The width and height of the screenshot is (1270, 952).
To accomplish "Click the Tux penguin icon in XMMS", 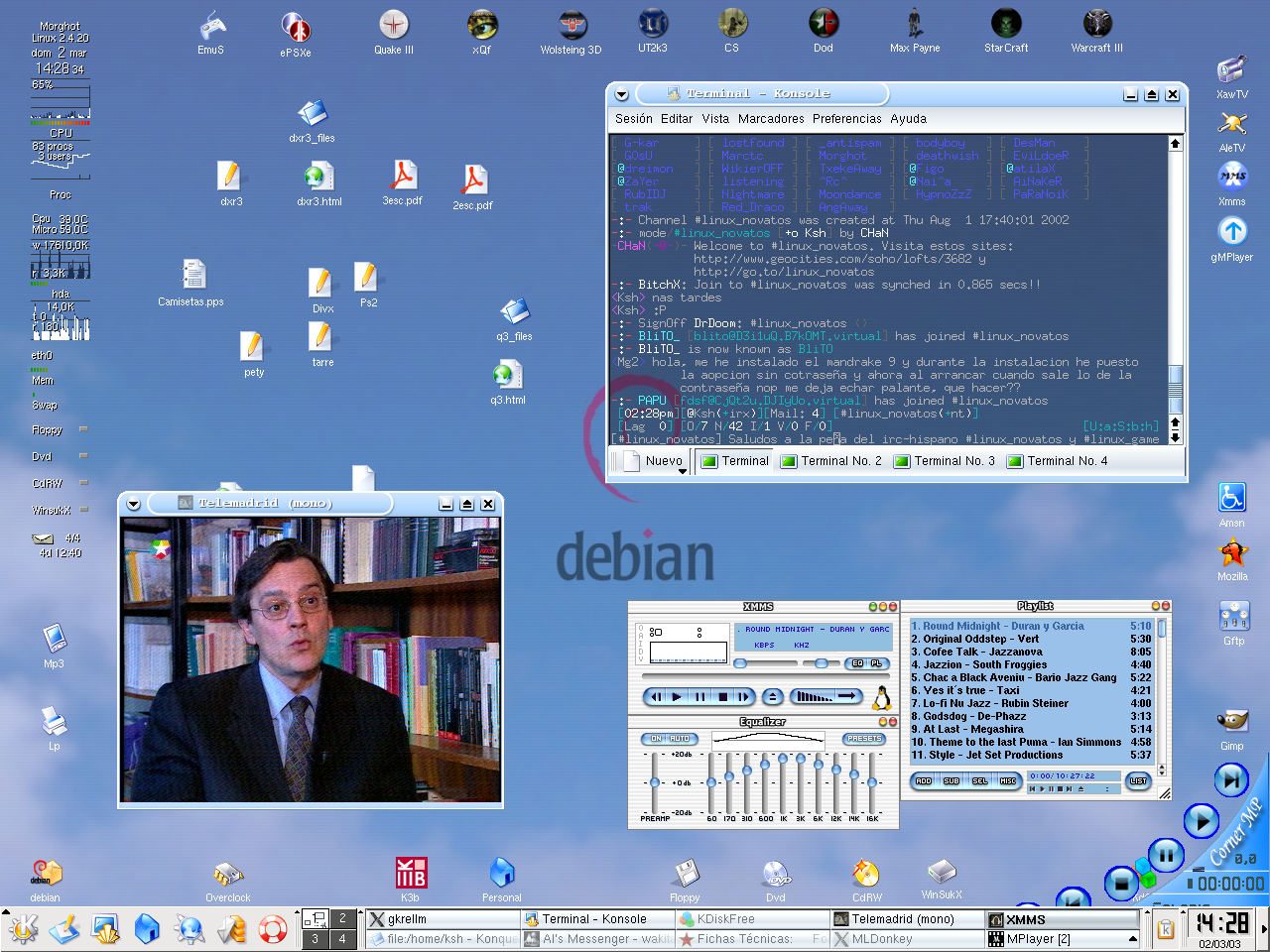I will 881,698.
